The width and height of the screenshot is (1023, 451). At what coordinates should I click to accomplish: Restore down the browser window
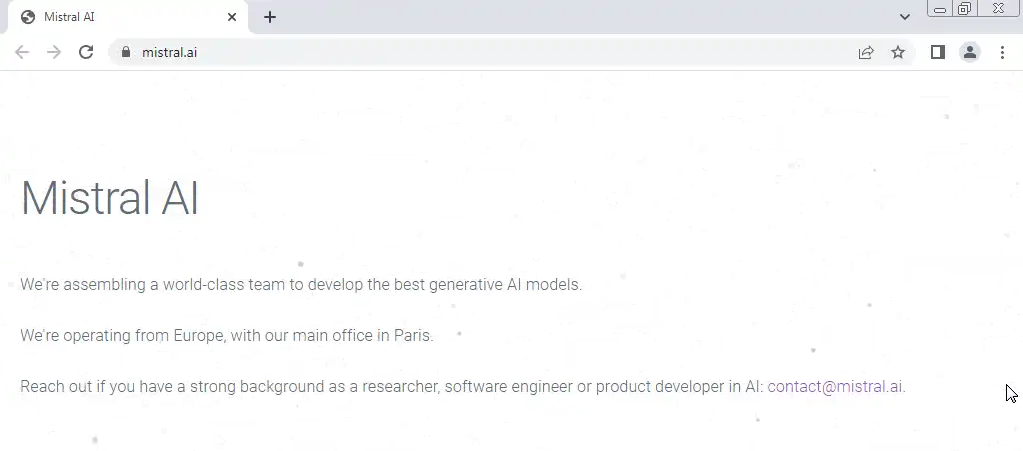click(x=965, y=9)
